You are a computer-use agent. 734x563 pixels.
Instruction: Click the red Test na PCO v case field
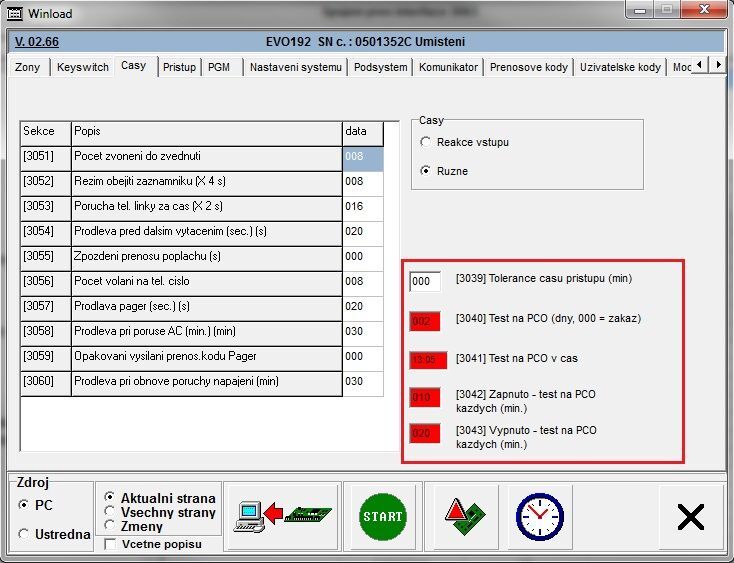click(x=428, y=360)
